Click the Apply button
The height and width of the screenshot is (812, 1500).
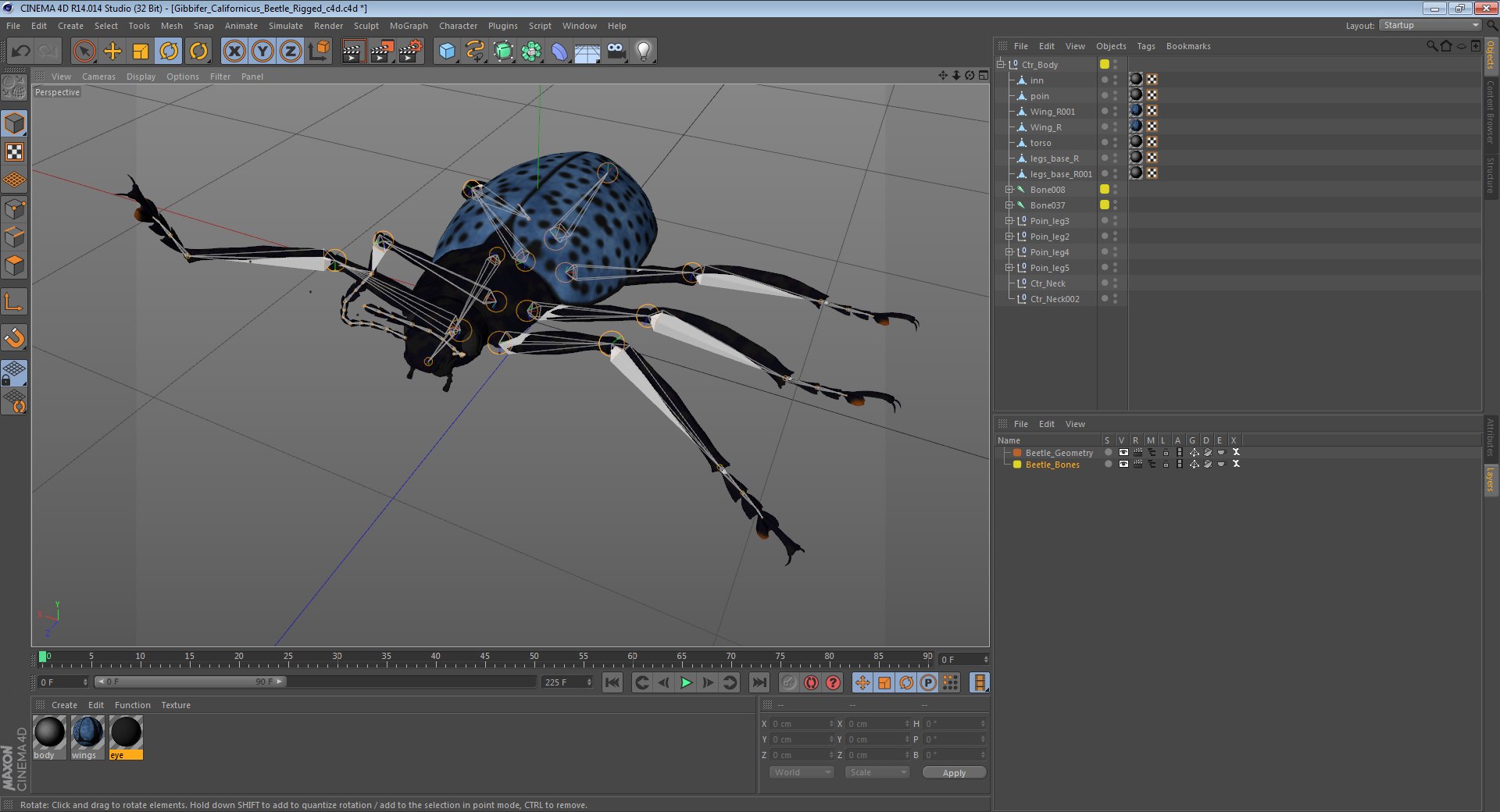point(954,773)
